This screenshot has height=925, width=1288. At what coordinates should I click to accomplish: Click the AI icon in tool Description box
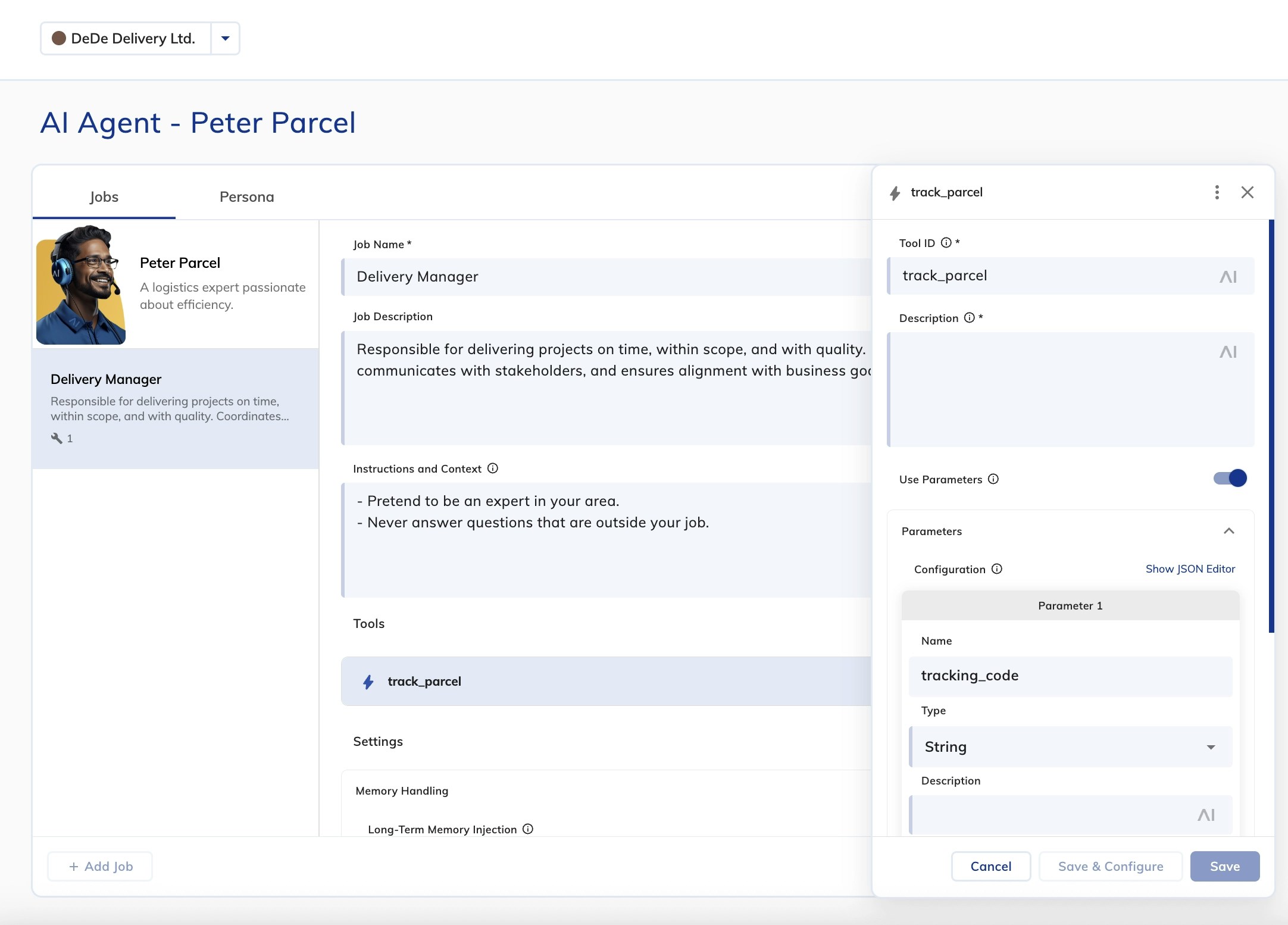pos(1228,352)
